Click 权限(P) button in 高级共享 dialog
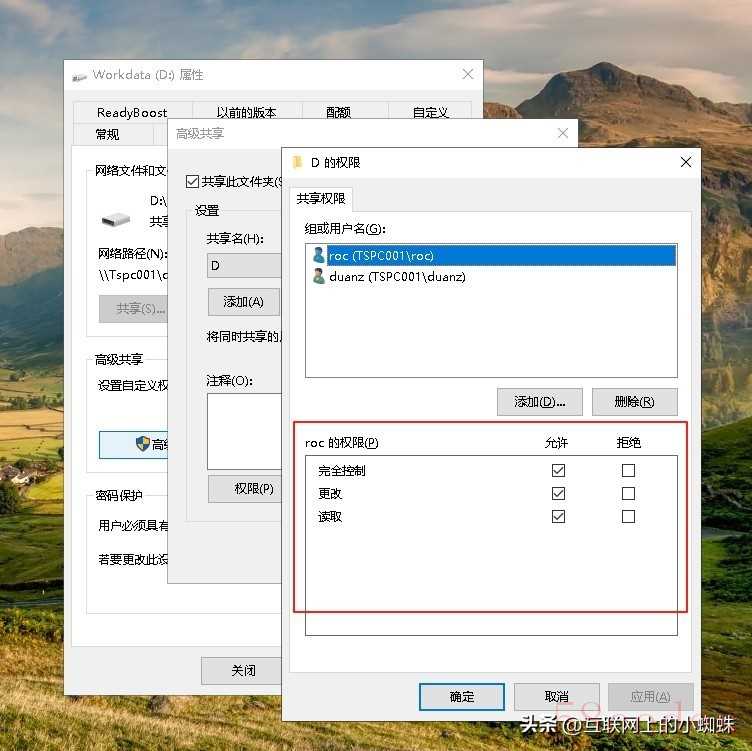 (x=245, y=489)
